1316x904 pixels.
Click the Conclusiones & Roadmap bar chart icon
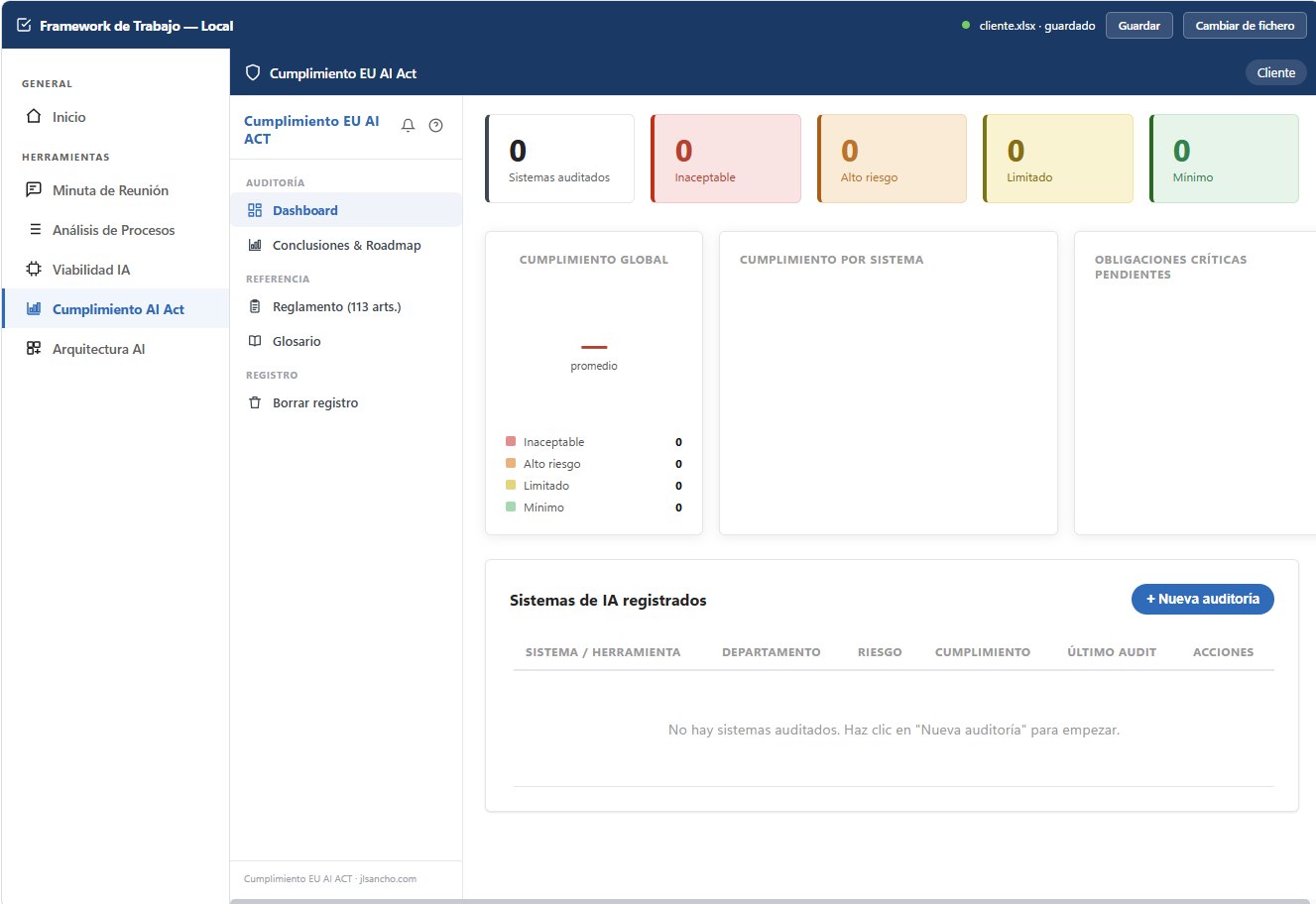(255, 245)
